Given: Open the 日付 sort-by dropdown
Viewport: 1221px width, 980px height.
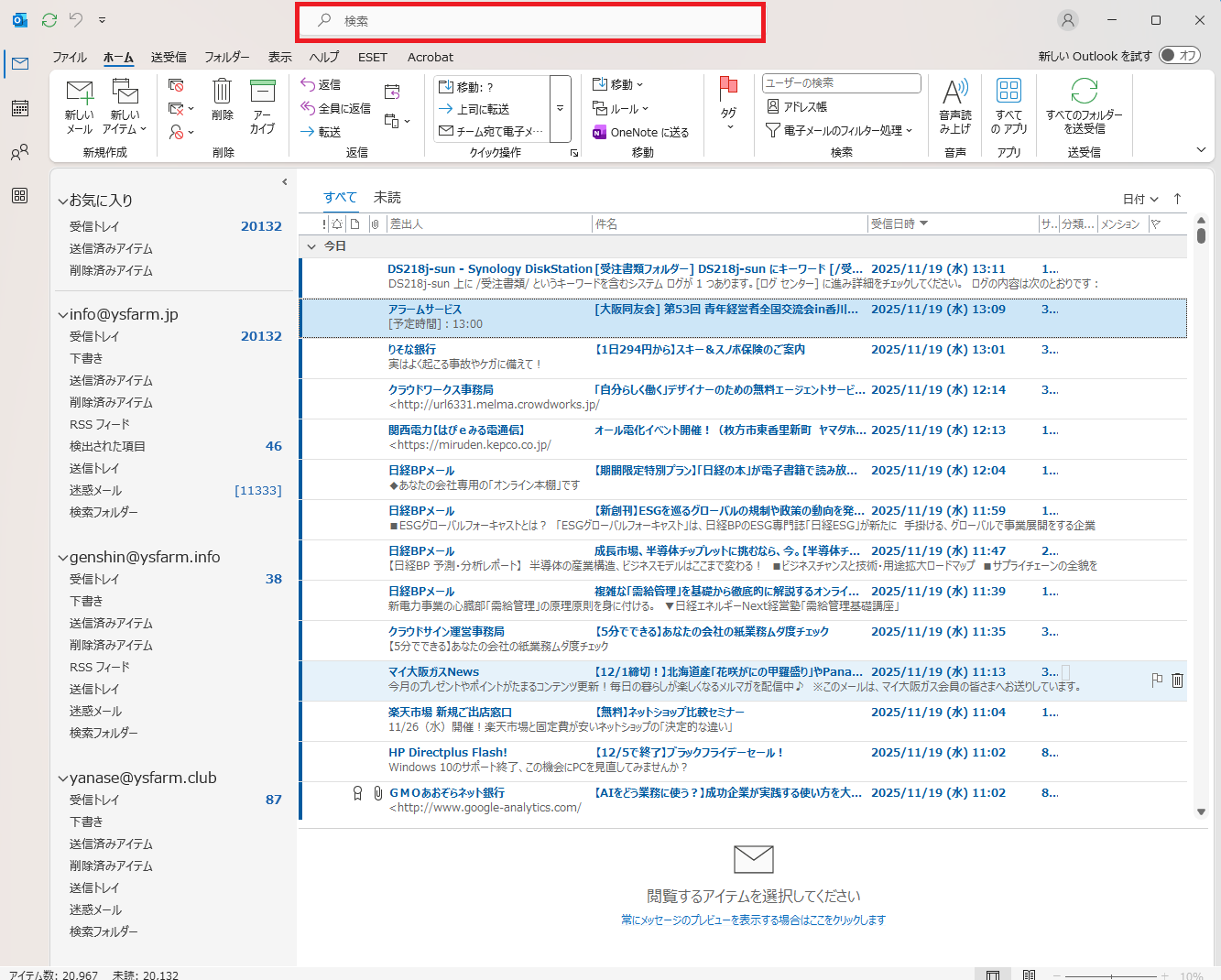Looking at the screenshot, I should pyautogui.click(x=1140, y=199).
